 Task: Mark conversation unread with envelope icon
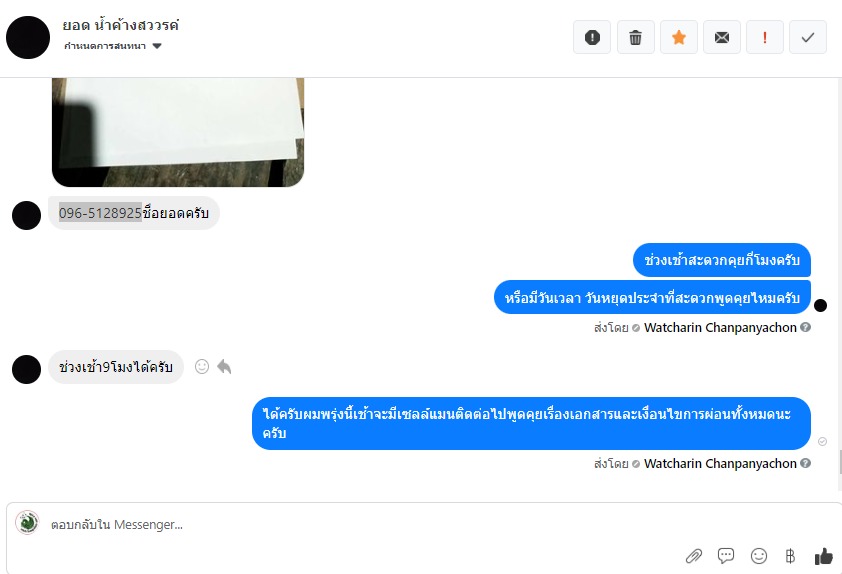(x=722, y=37)
